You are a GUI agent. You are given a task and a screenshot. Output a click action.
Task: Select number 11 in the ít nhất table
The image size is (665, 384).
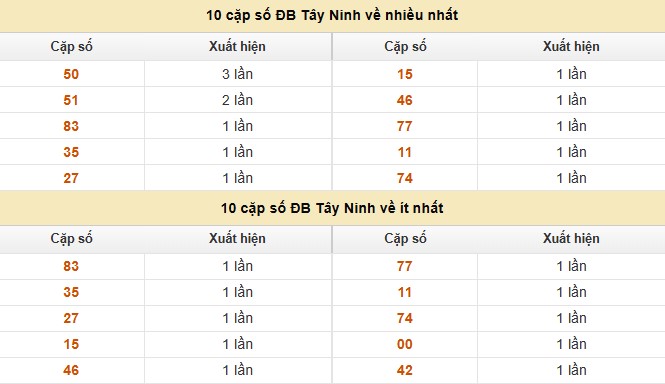405,292
